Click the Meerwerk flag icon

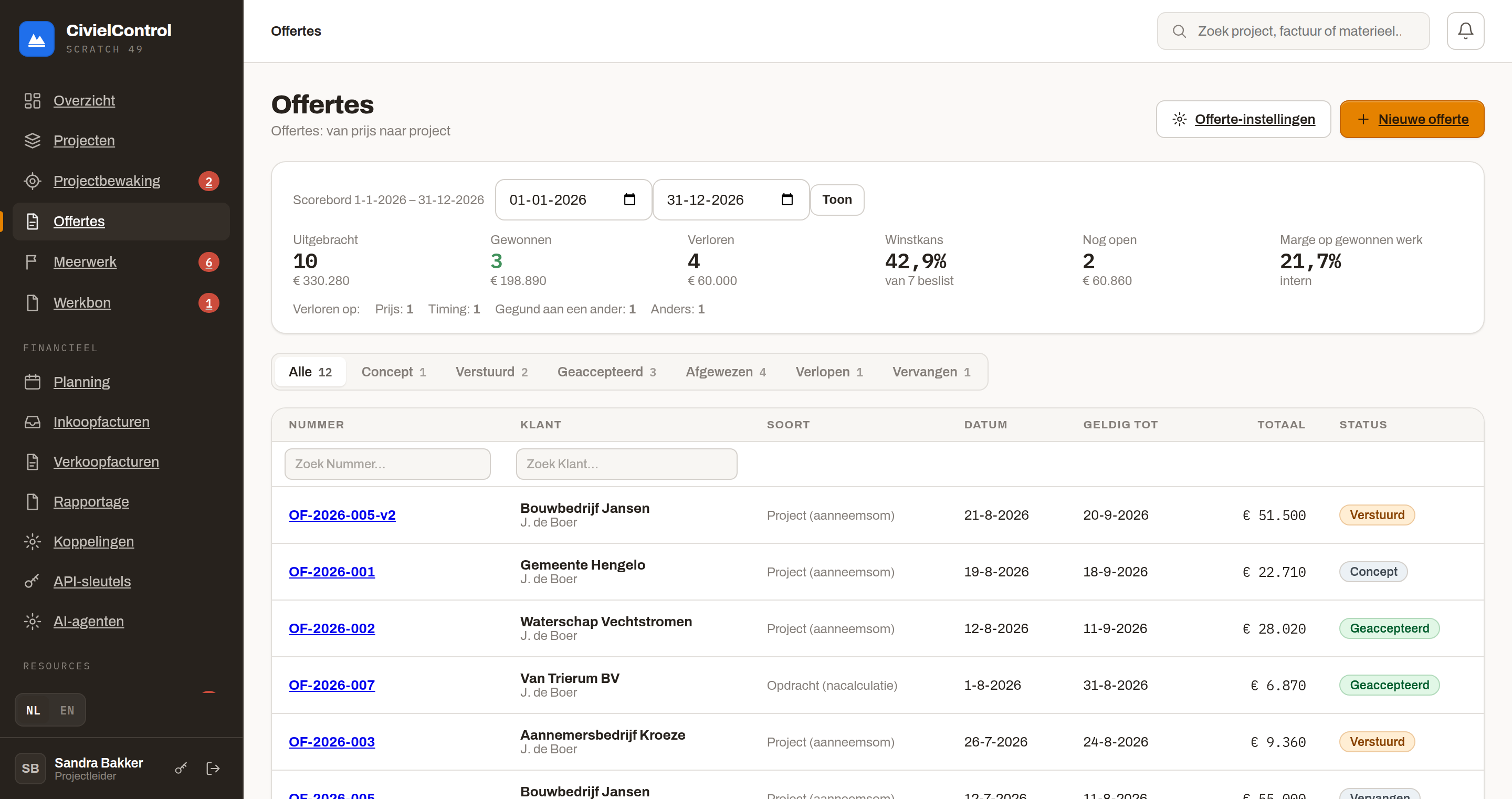pos(32,262)
